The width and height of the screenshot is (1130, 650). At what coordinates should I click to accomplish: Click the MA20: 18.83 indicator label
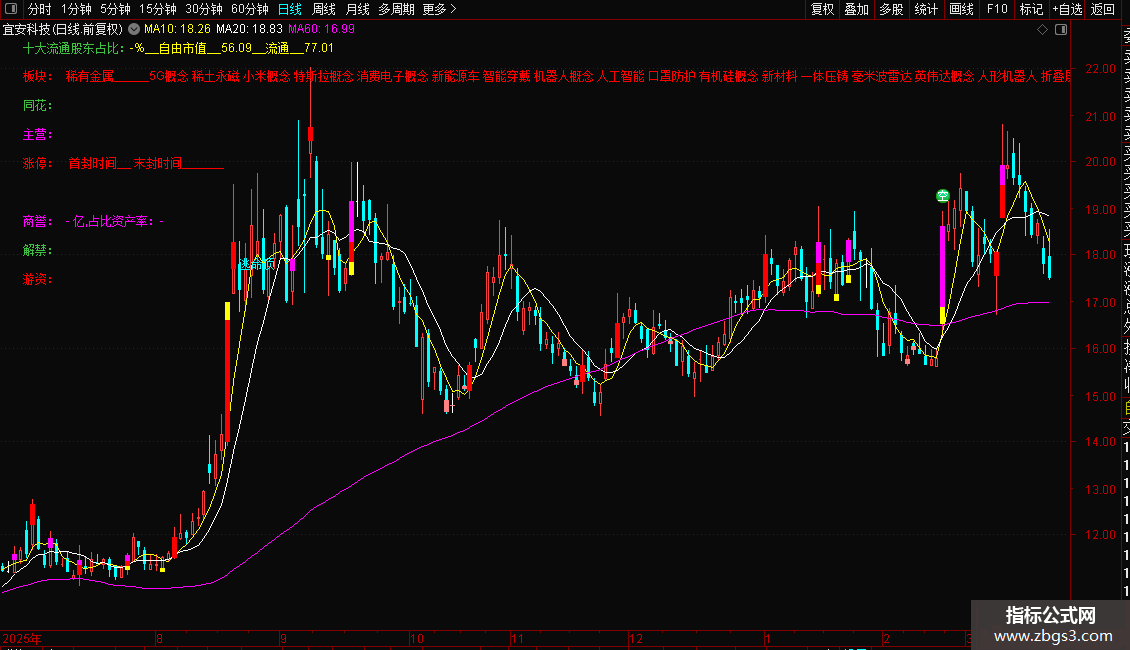pos(249,29)
